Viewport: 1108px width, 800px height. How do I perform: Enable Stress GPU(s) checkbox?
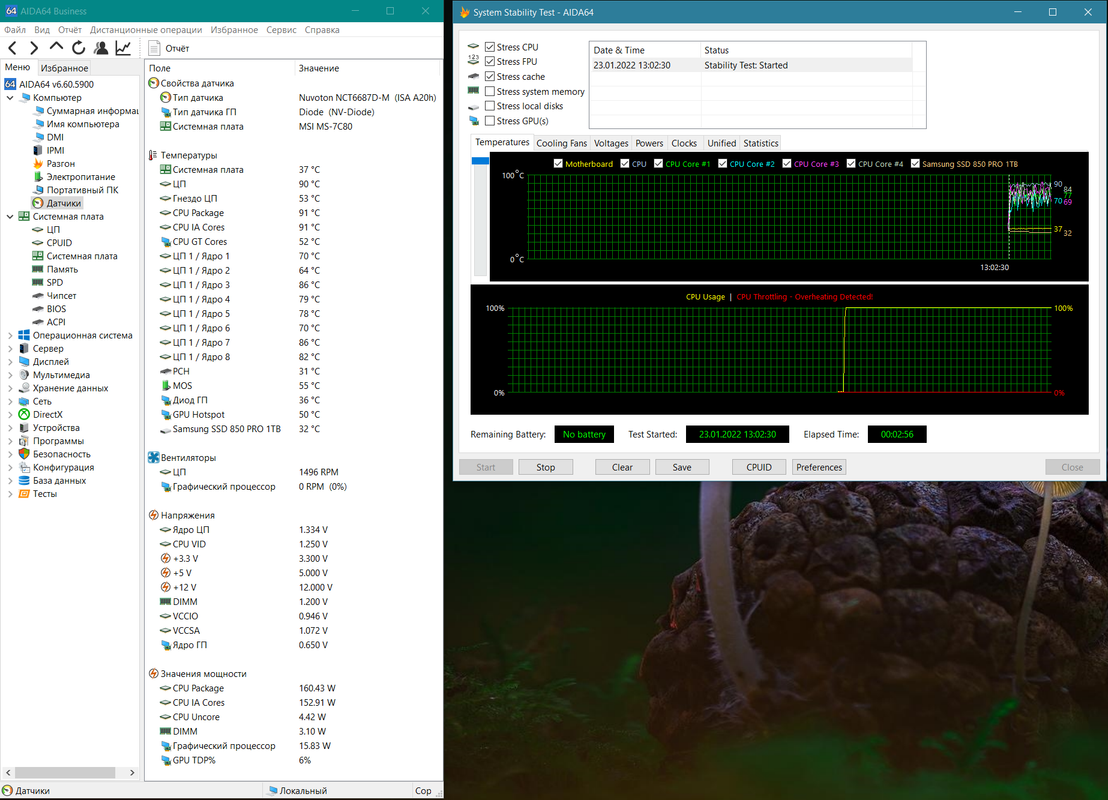pyautogui.click(x=490, y=121)
